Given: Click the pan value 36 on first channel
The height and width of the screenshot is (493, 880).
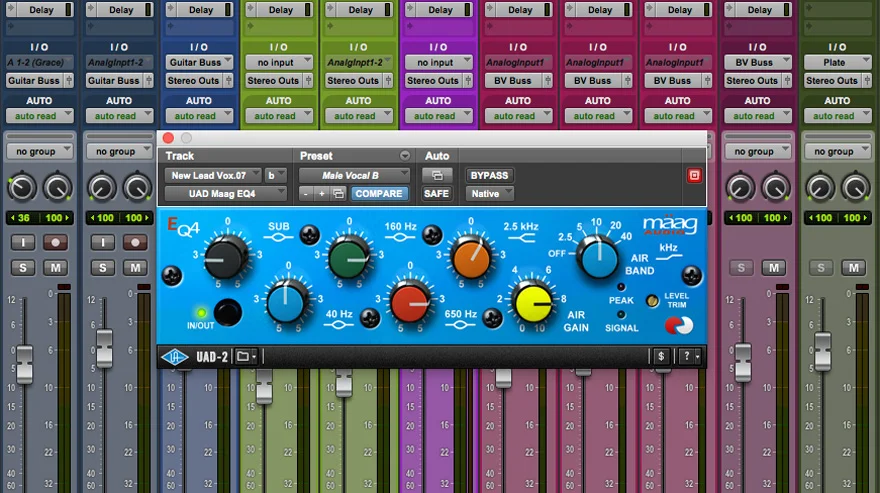Looking at the screenshot, I should pyautogui.click(x=23, y=218).
